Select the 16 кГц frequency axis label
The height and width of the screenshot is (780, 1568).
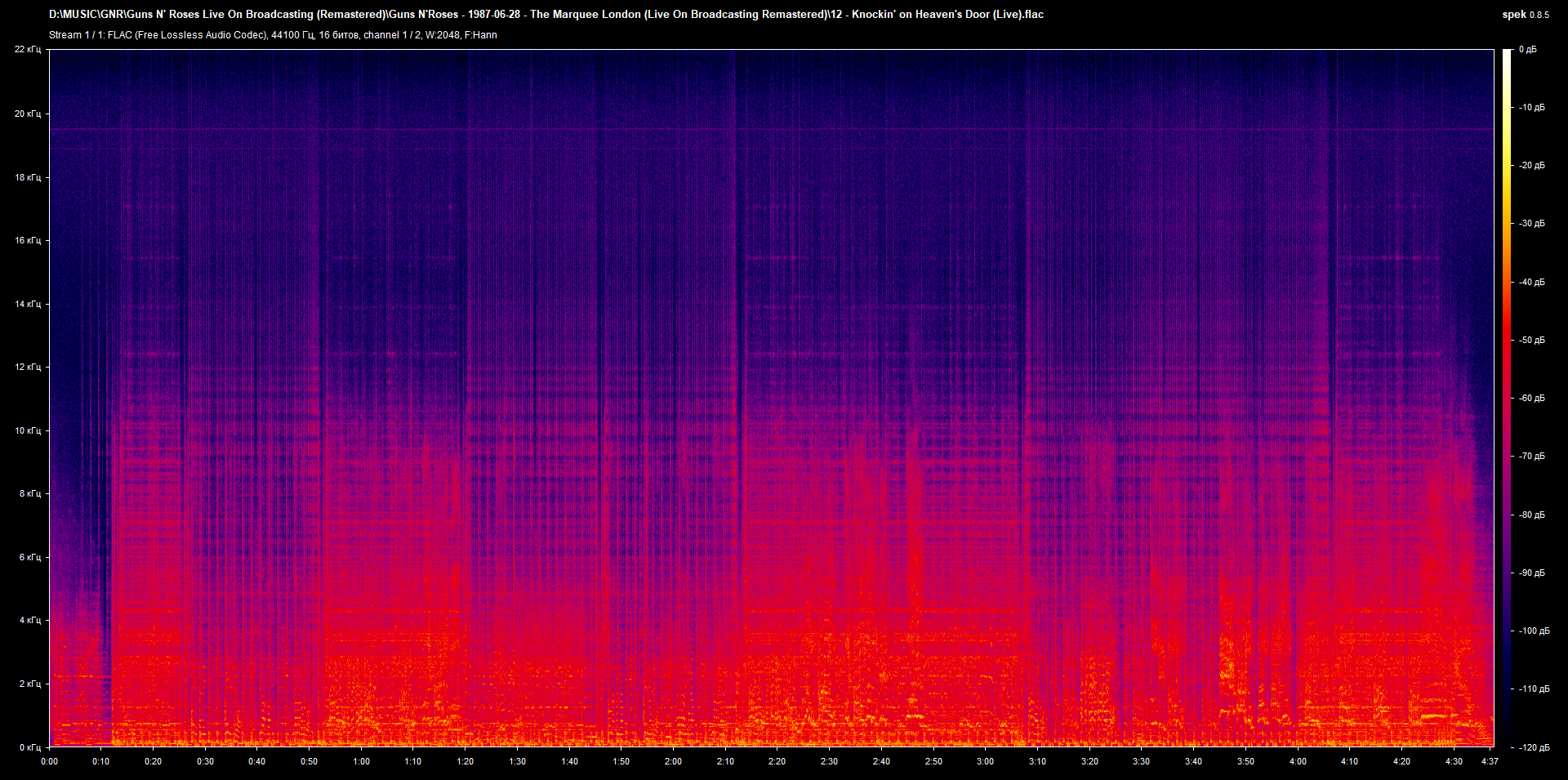28,240
